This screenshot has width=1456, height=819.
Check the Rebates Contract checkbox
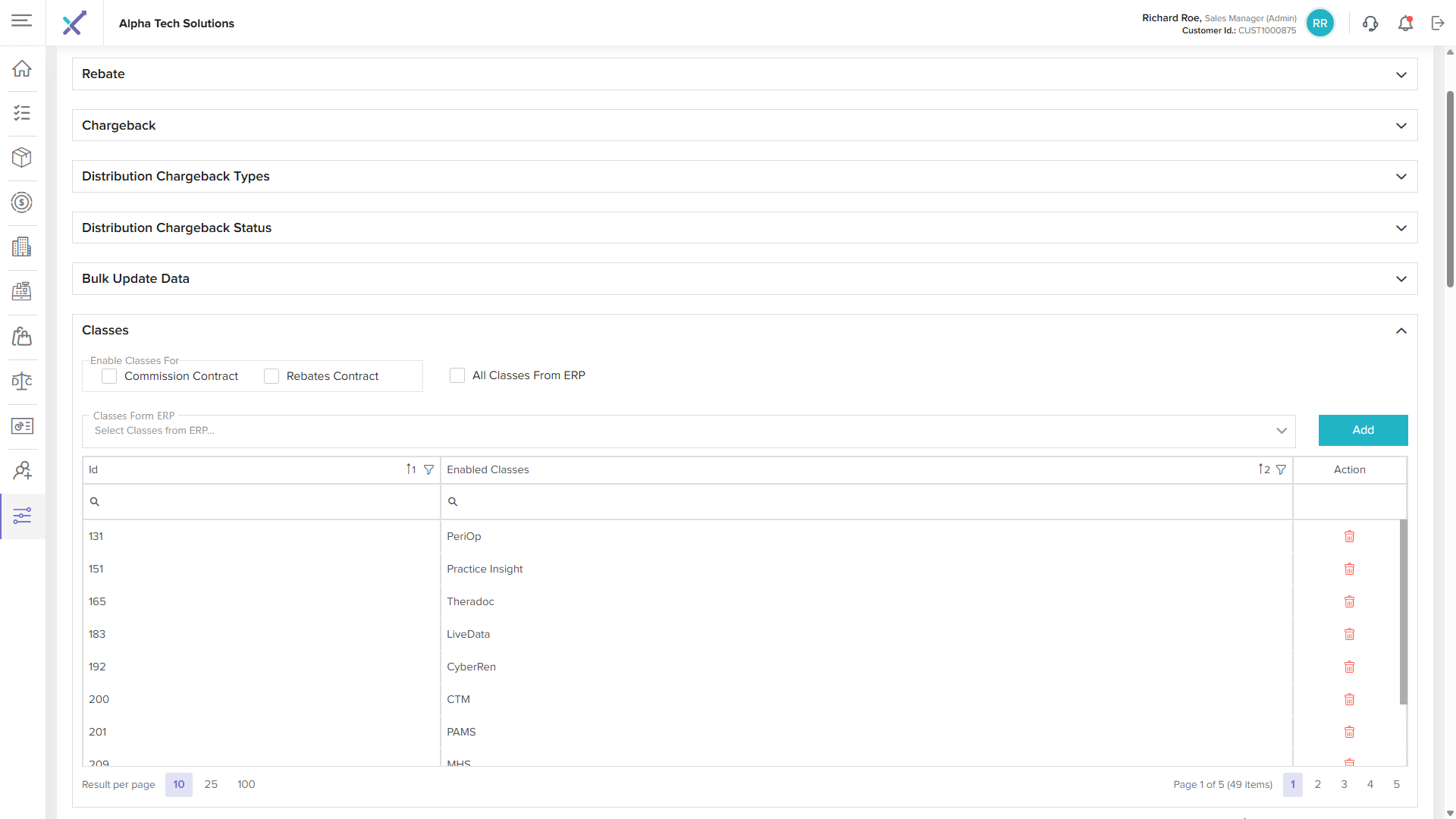[271, 377]
